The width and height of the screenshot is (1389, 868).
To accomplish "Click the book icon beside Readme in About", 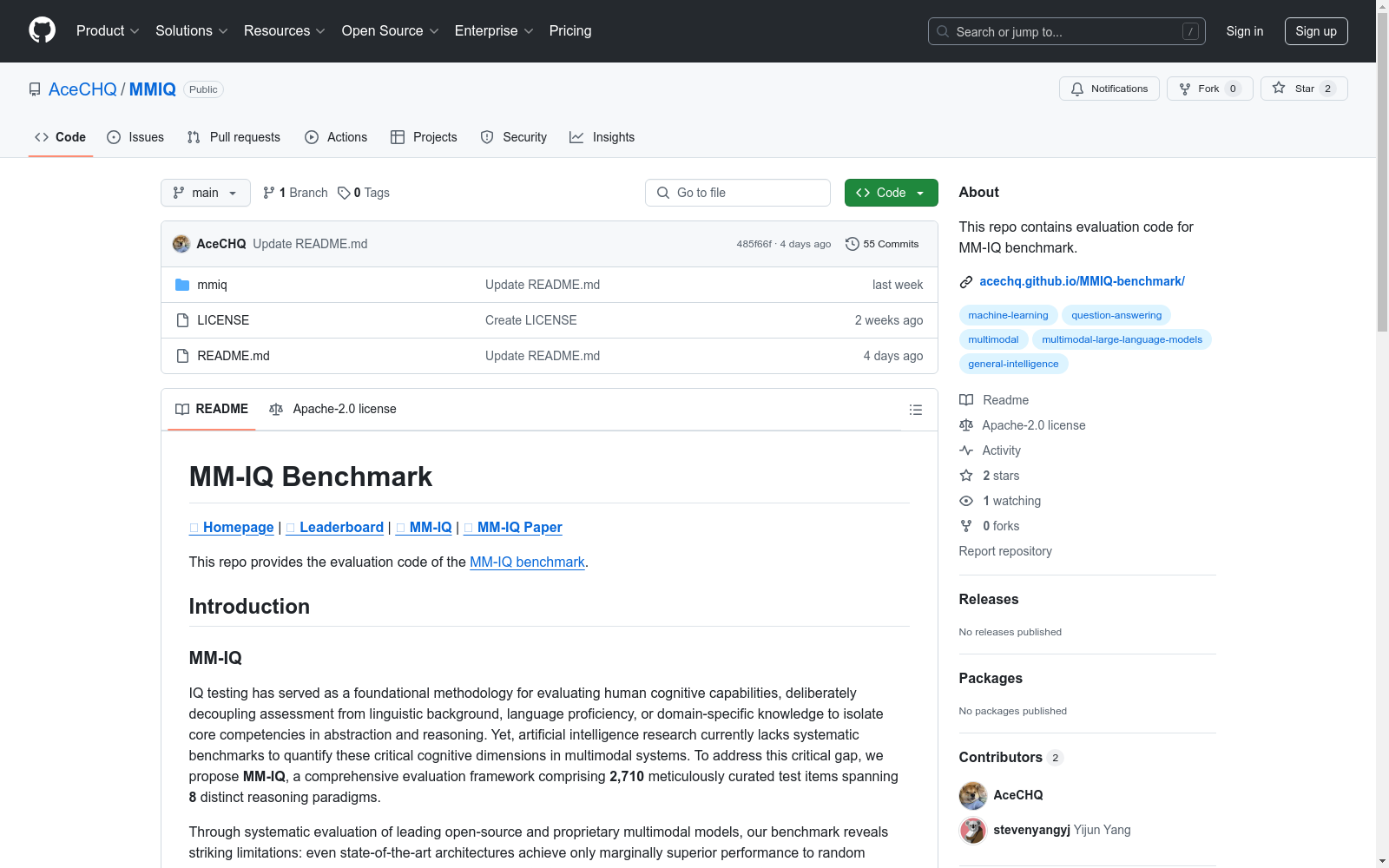I will coord(966,400).
